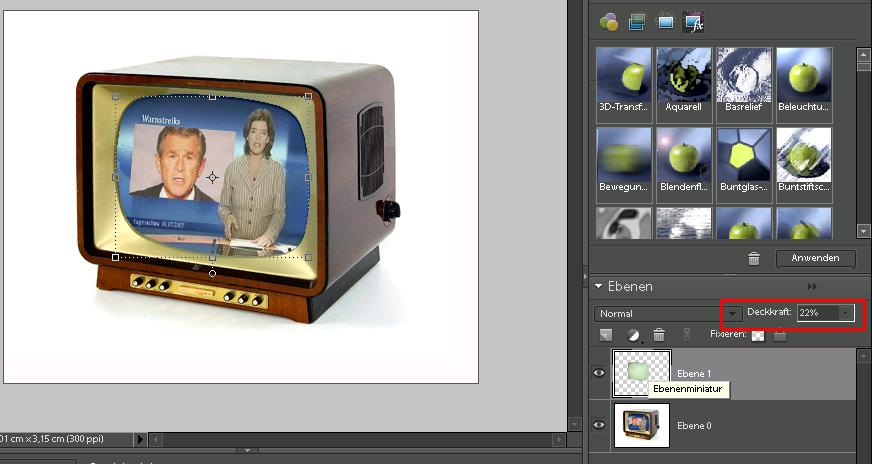872x464 pixels.
Task: Open the status bar info arrow menu
Action: (x=140, y=439)
